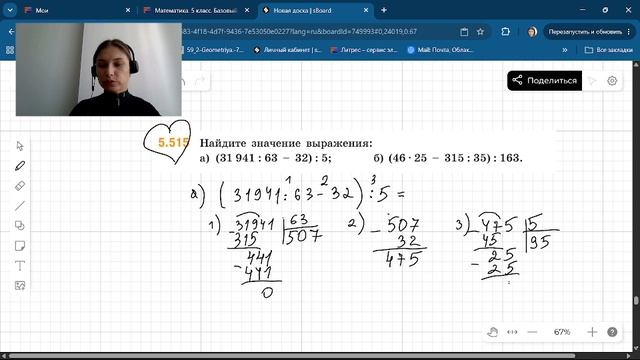The height and width of the screenshot is (360, 640).
Task: Select the line tool
Action: [x=20, y=206]
